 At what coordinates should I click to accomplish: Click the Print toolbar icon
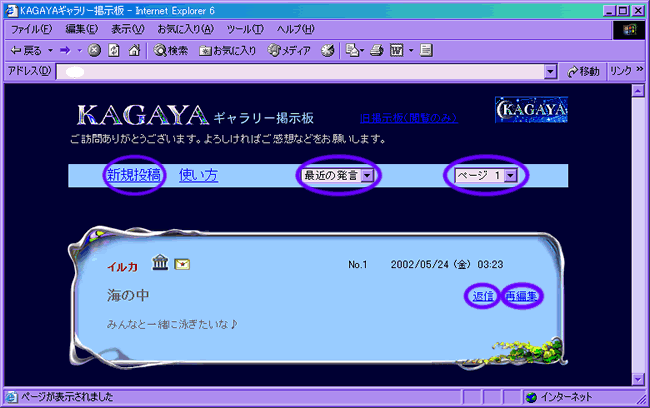377,51
